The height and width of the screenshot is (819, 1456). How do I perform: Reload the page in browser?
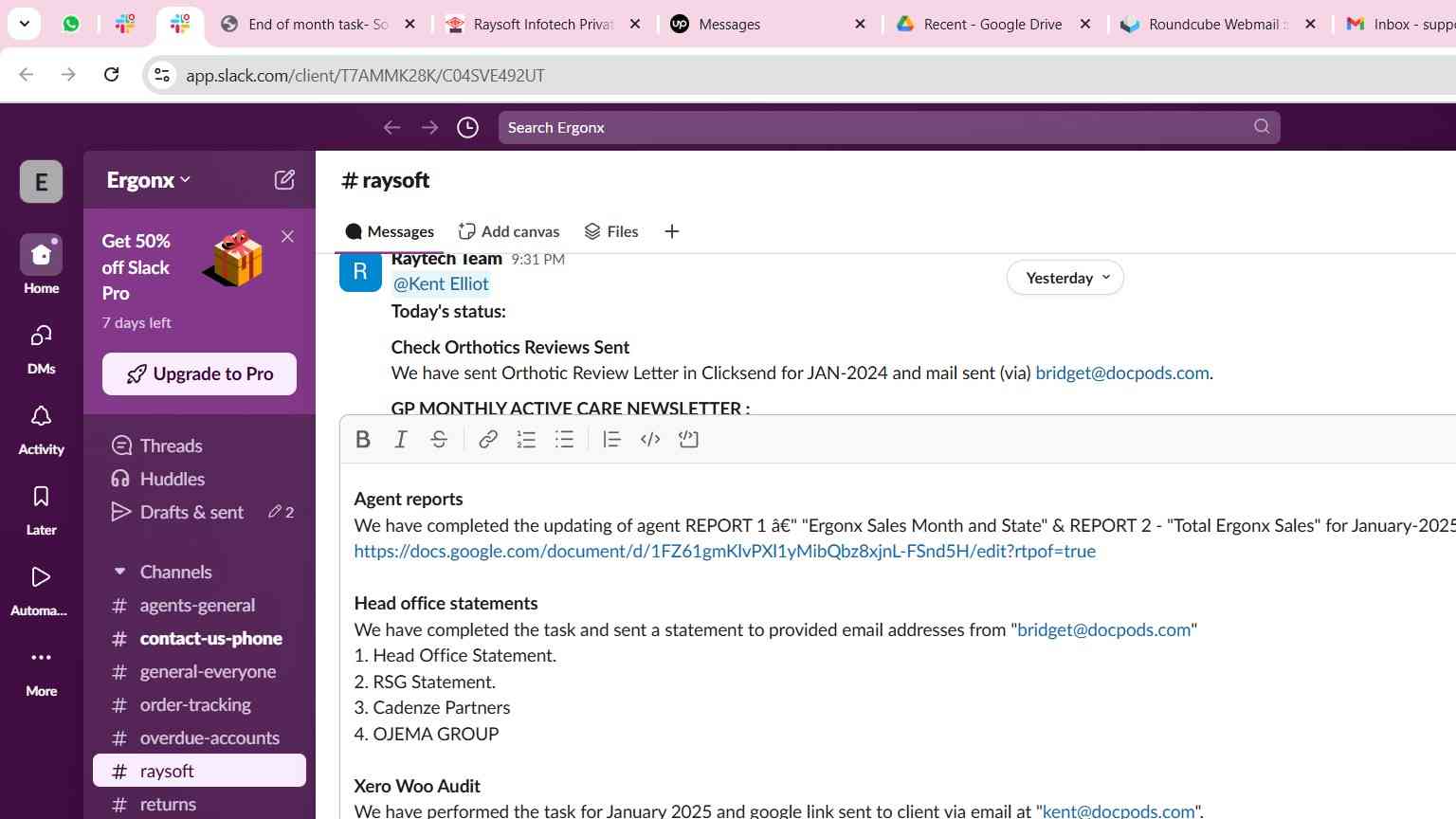111,74
